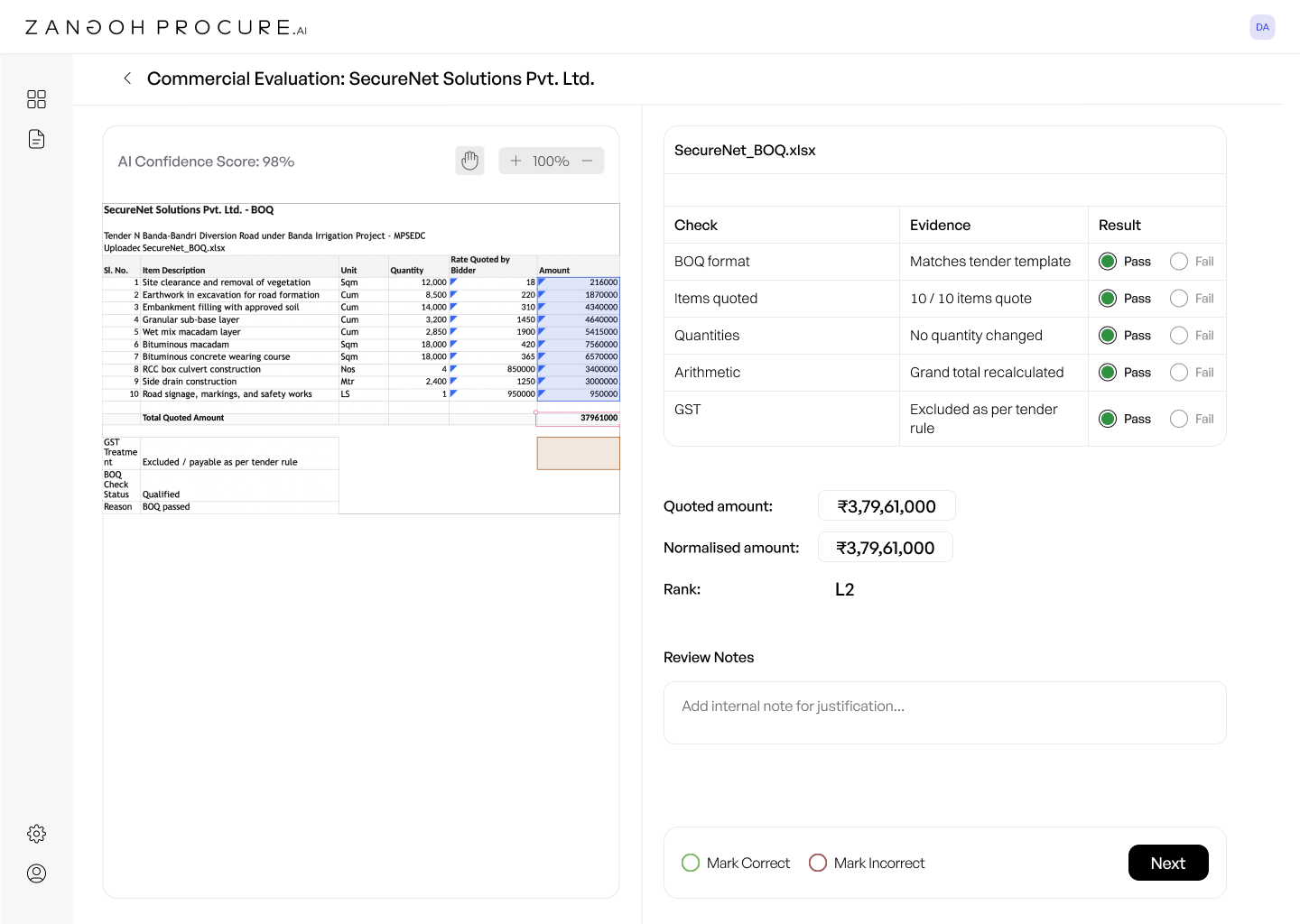Click the Evidence column header
Image resolution: width=1300 pixels, height=924 pixels.
click(x=940, y=226)
